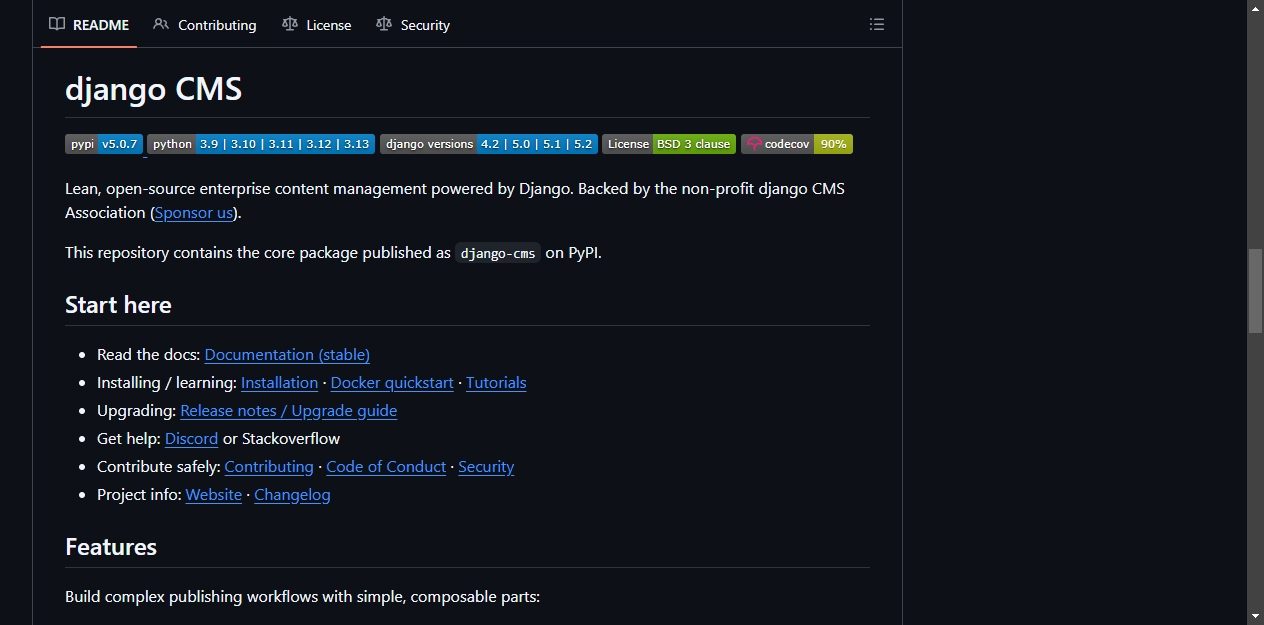Viewport: 1264px width, 625px height.
Task: Open the Contributing link in Contribute safely
Action: tap(269, 467)
